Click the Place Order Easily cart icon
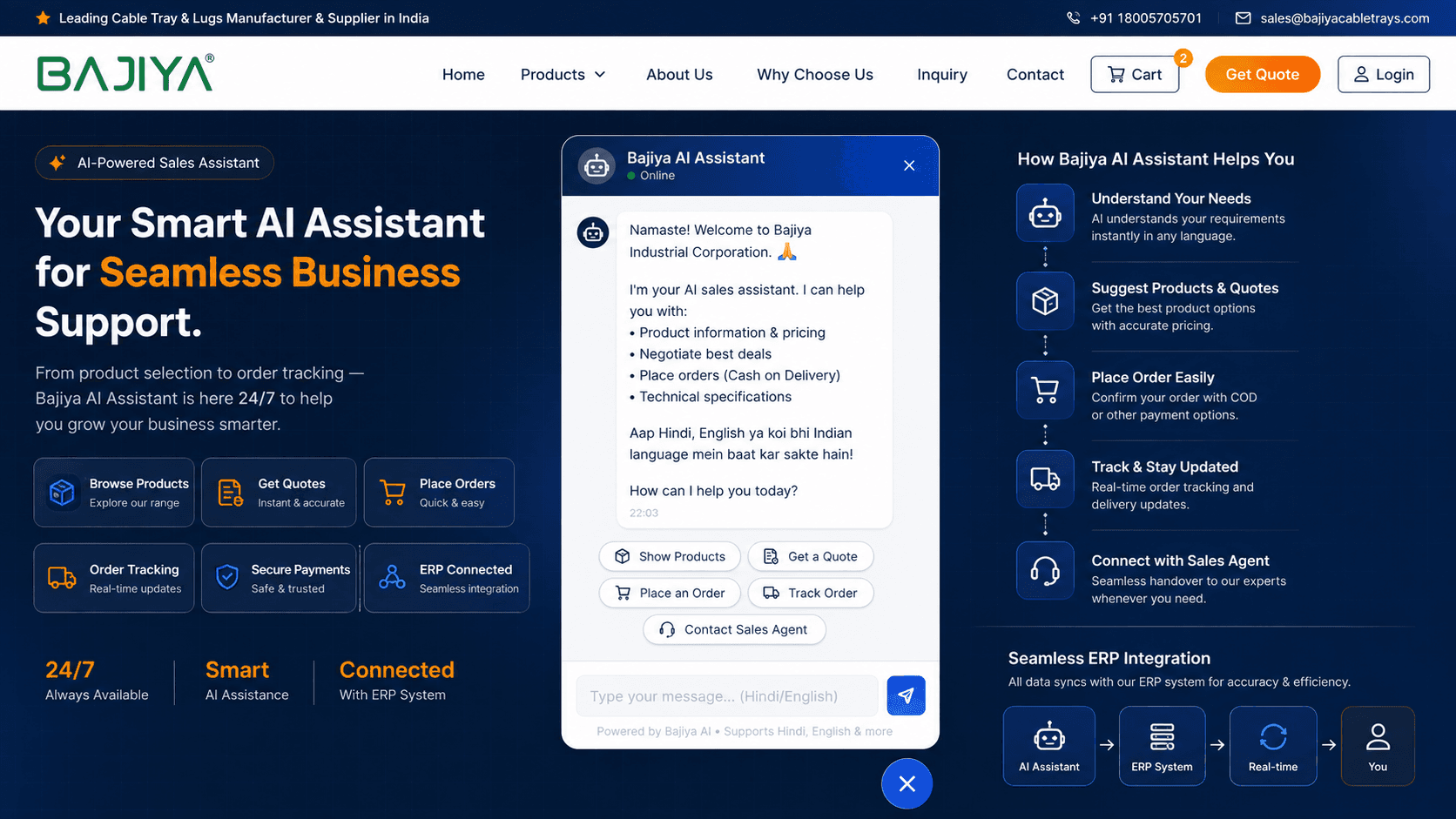This screenshot has height=819, width=1456. [x=1045, y=390]
